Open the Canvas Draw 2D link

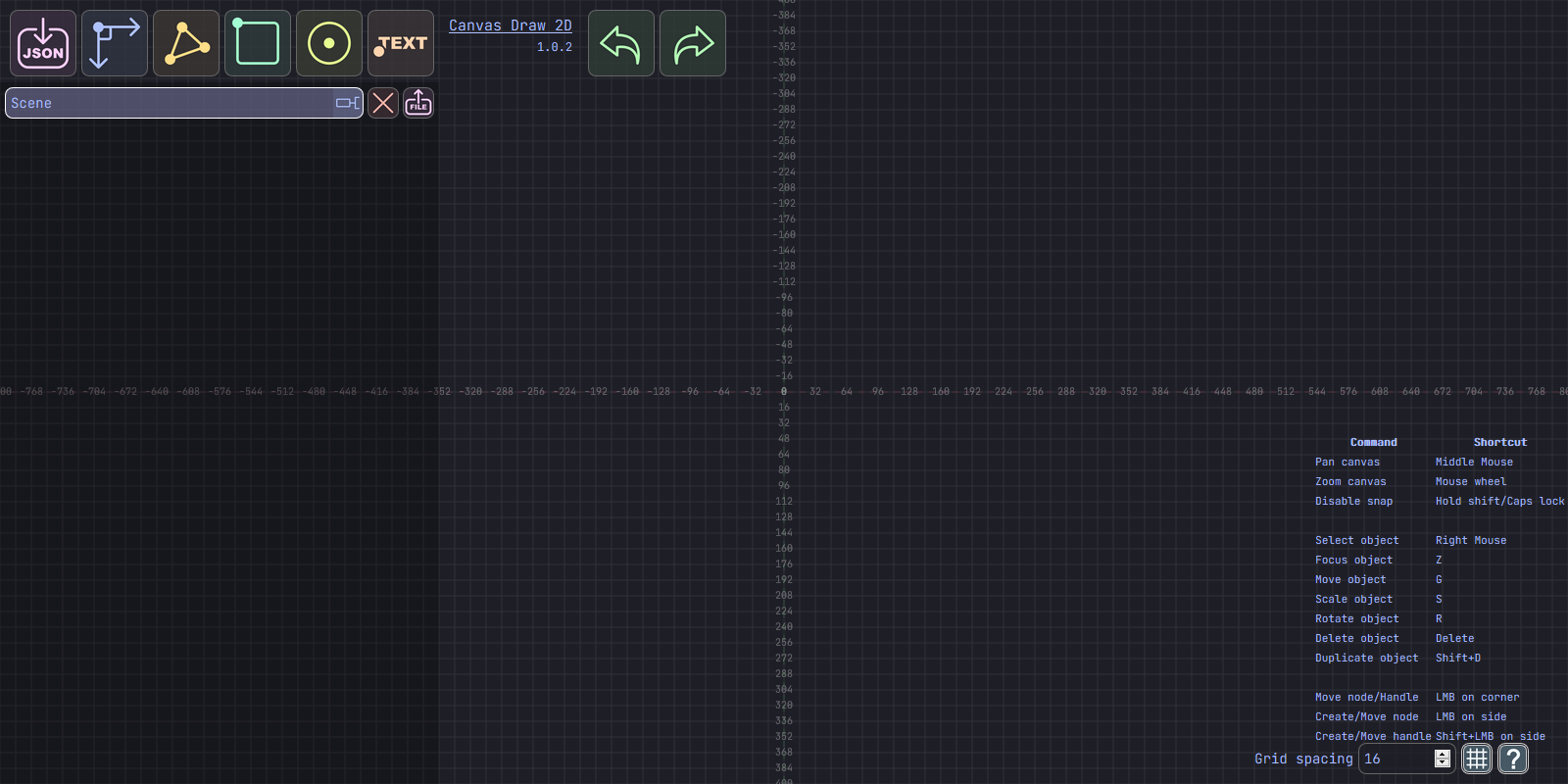click(510, 25)
